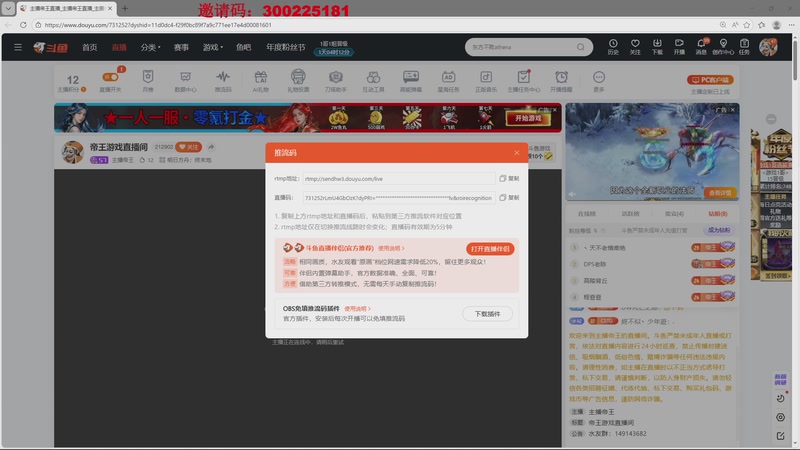Open 年度粉丝节 navigation item

[x=286, y=47]
